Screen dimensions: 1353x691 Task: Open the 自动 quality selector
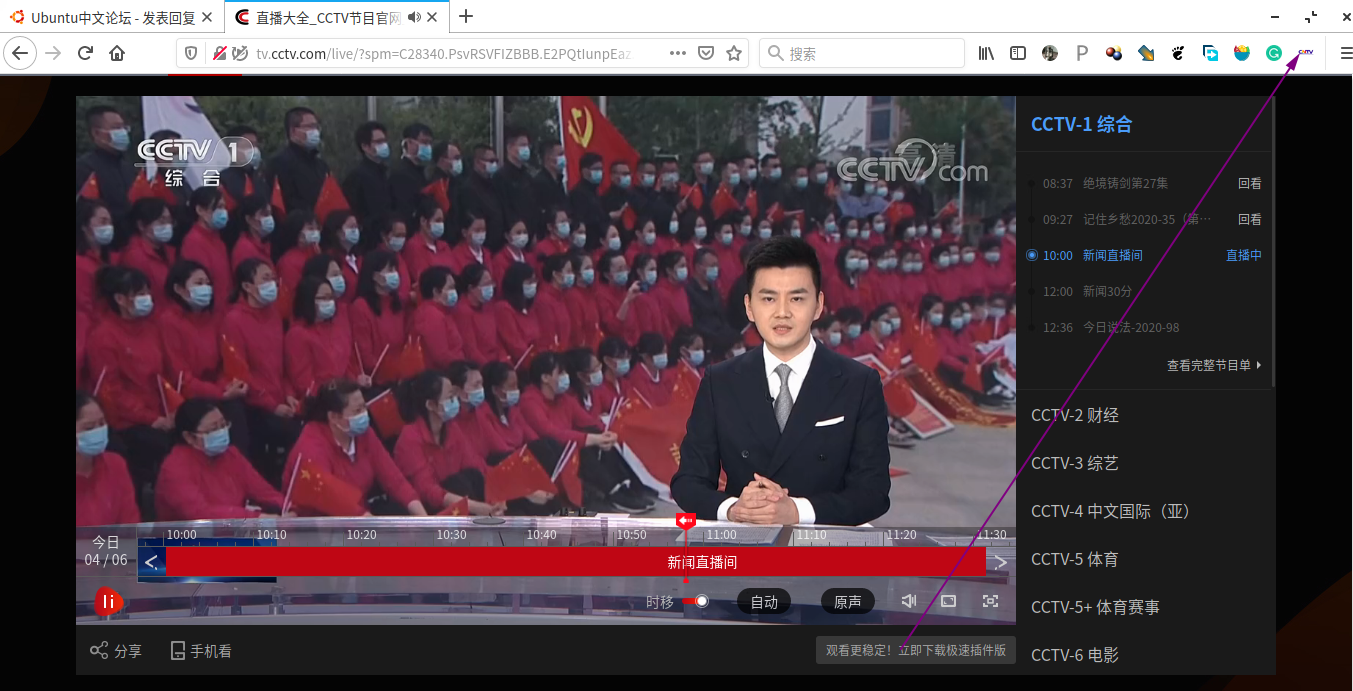[x=764, y=602]
